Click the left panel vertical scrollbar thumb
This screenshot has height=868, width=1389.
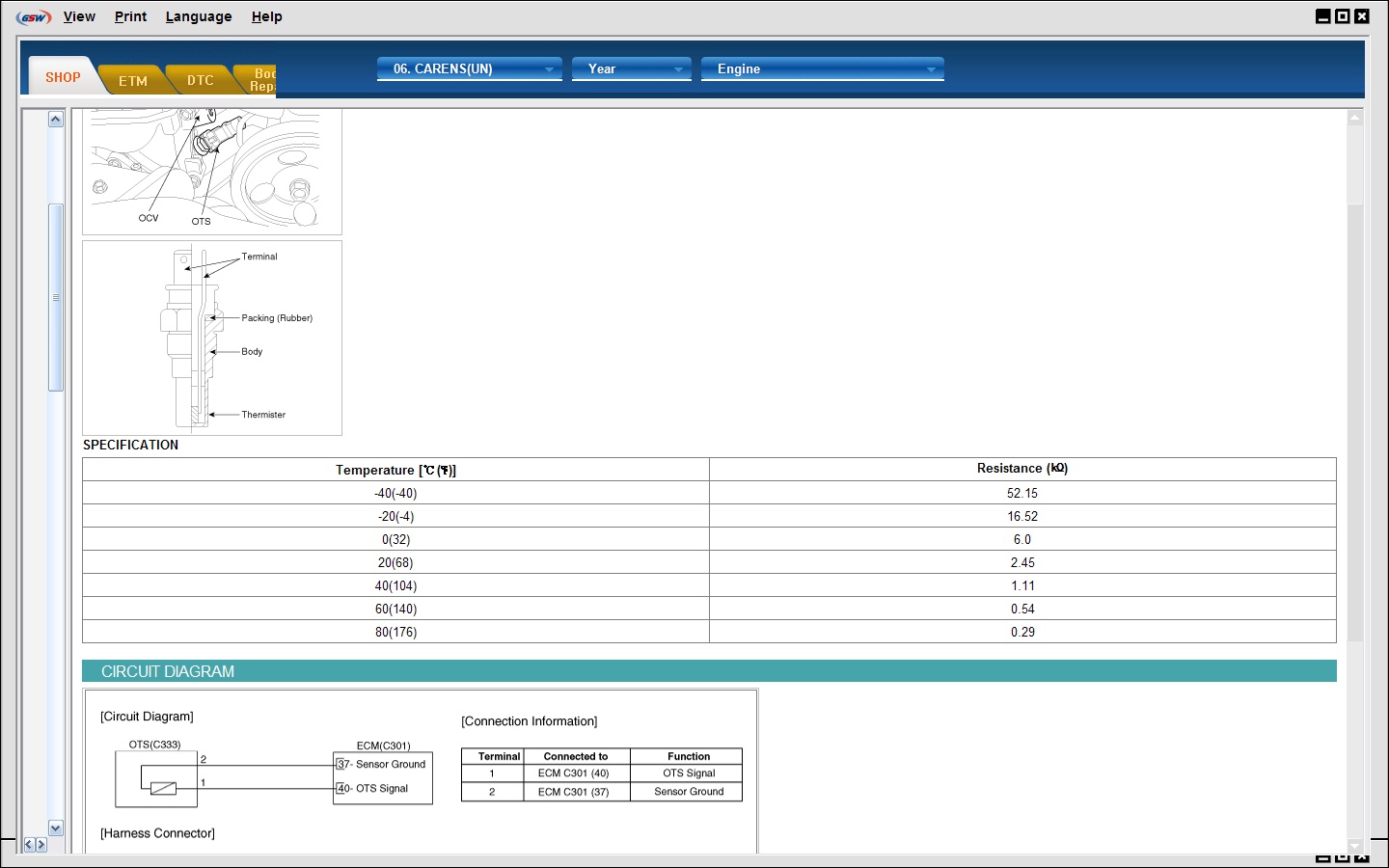point(56,297)
